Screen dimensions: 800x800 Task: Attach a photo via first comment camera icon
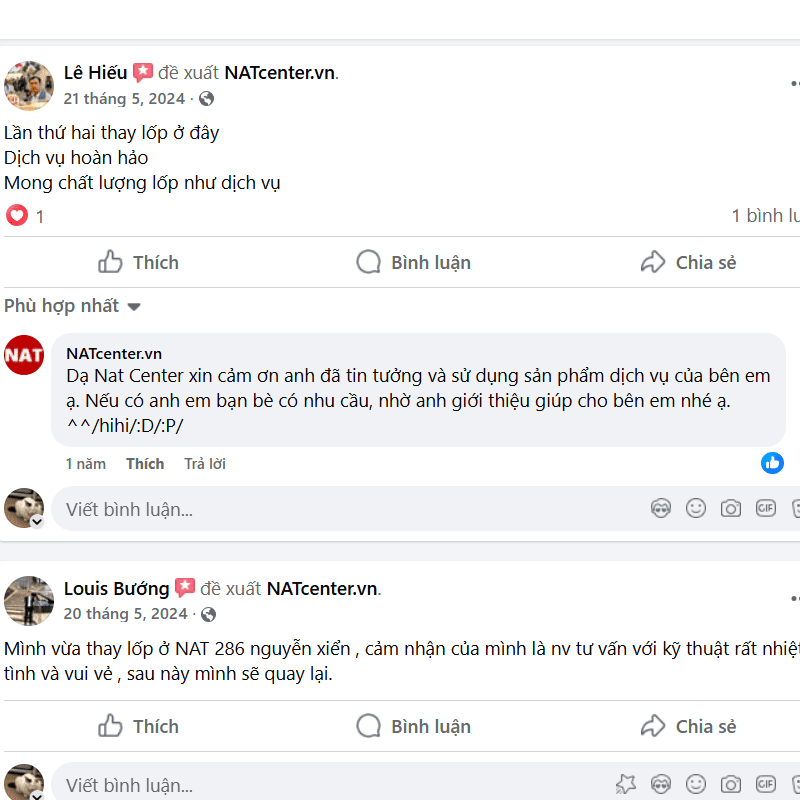point(731,509)
